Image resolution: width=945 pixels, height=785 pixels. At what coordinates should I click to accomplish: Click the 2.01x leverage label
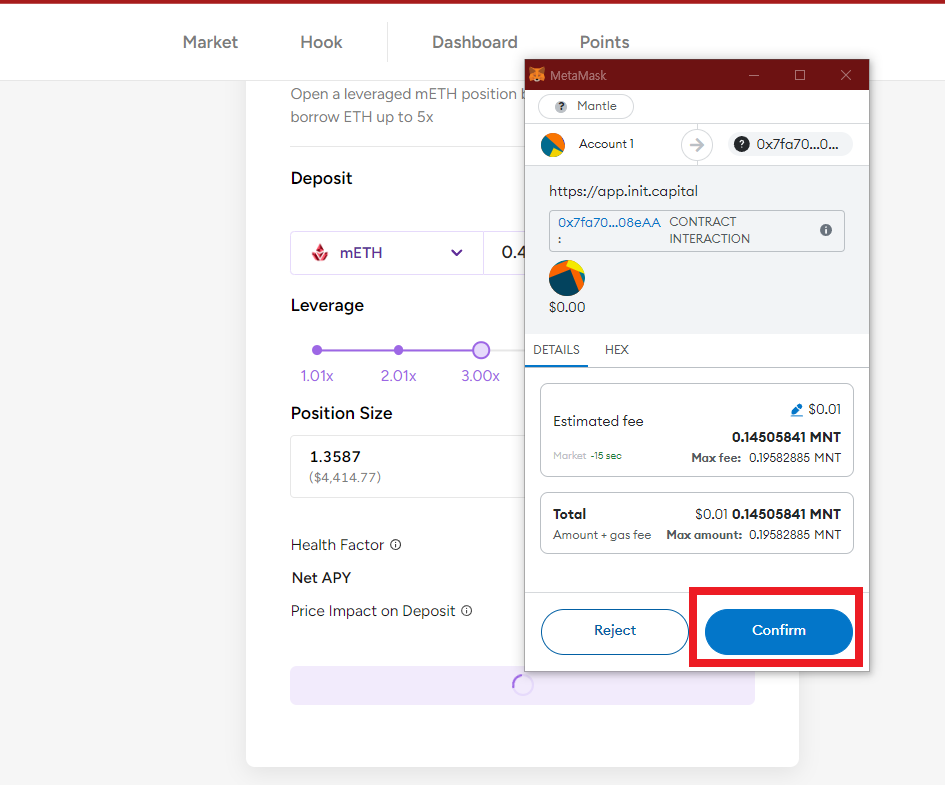pos(398,376)
